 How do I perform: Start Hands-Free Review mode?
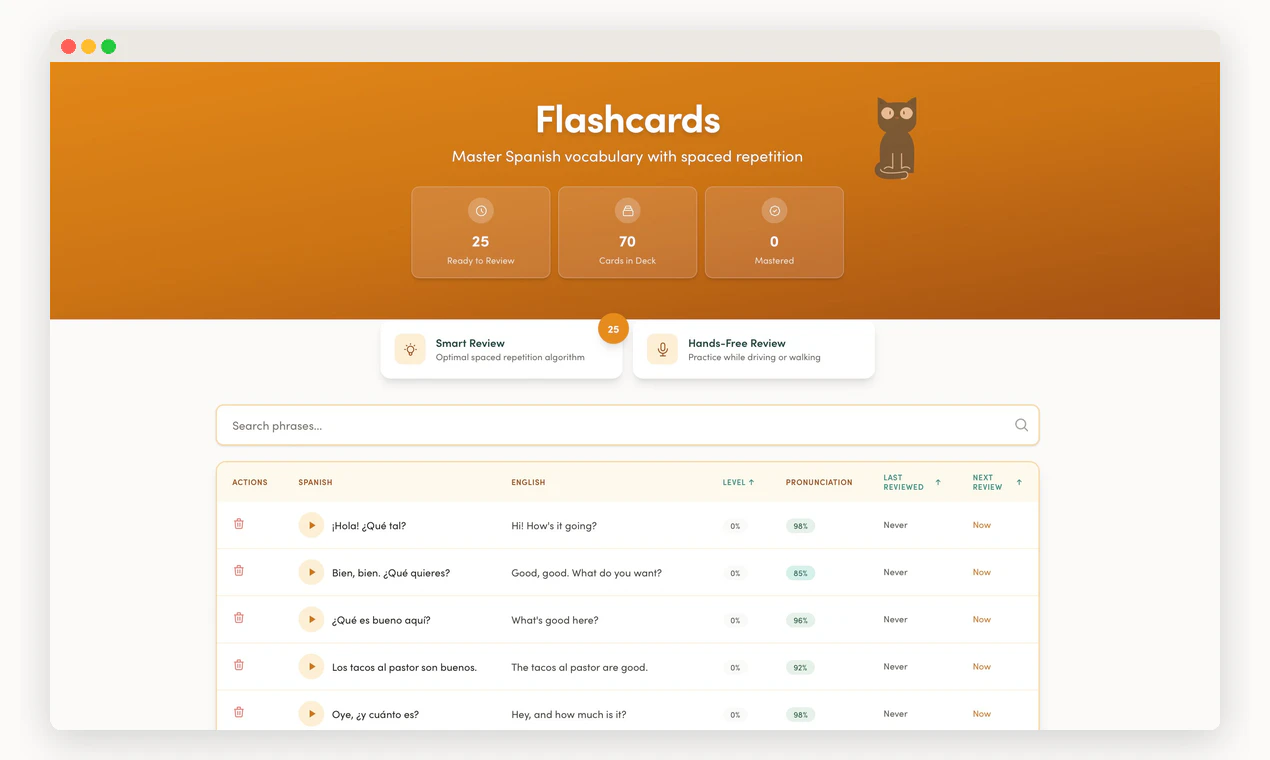pyautogui.click(x=754, y=349)
